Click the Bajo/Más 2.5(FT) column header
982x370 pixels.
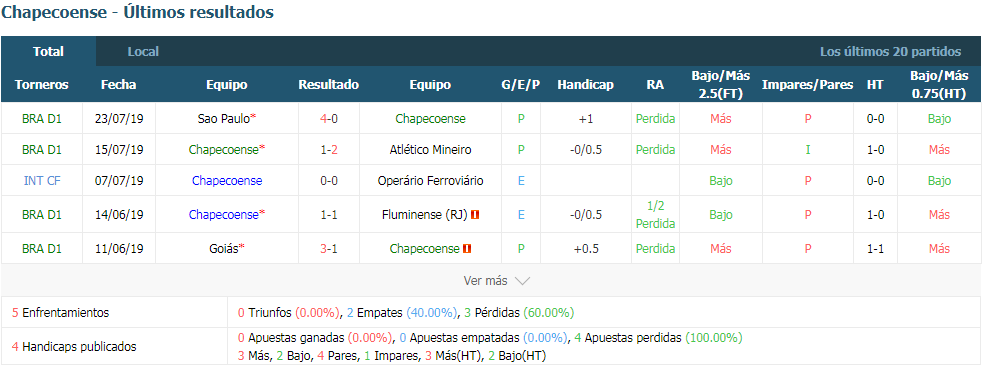click(x=721, y=85)
